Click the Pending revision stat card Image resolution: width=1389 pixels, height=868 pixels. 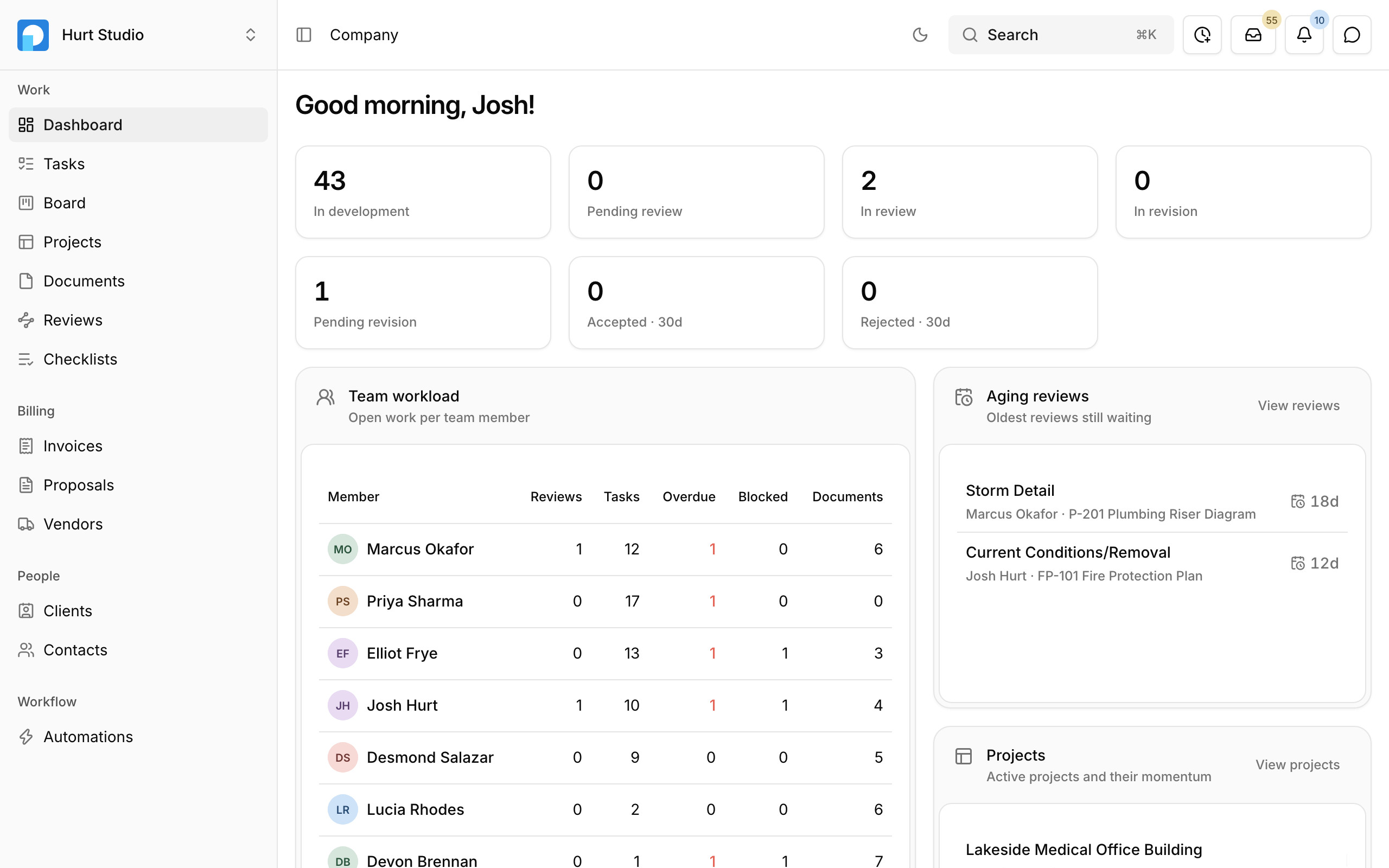point(423,303)
